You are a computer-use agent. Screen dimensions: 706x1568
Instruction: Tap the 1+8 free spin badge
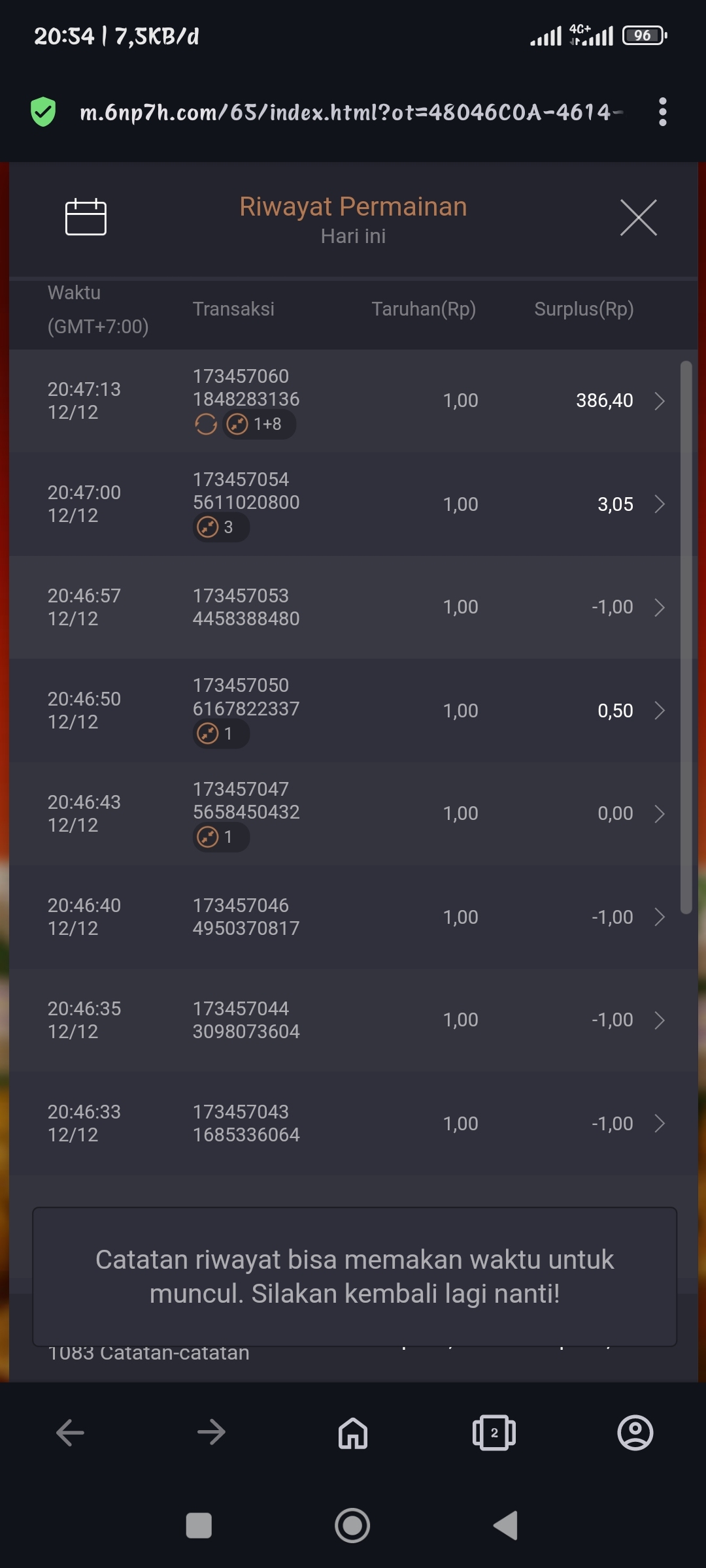[x=258, y=424]
